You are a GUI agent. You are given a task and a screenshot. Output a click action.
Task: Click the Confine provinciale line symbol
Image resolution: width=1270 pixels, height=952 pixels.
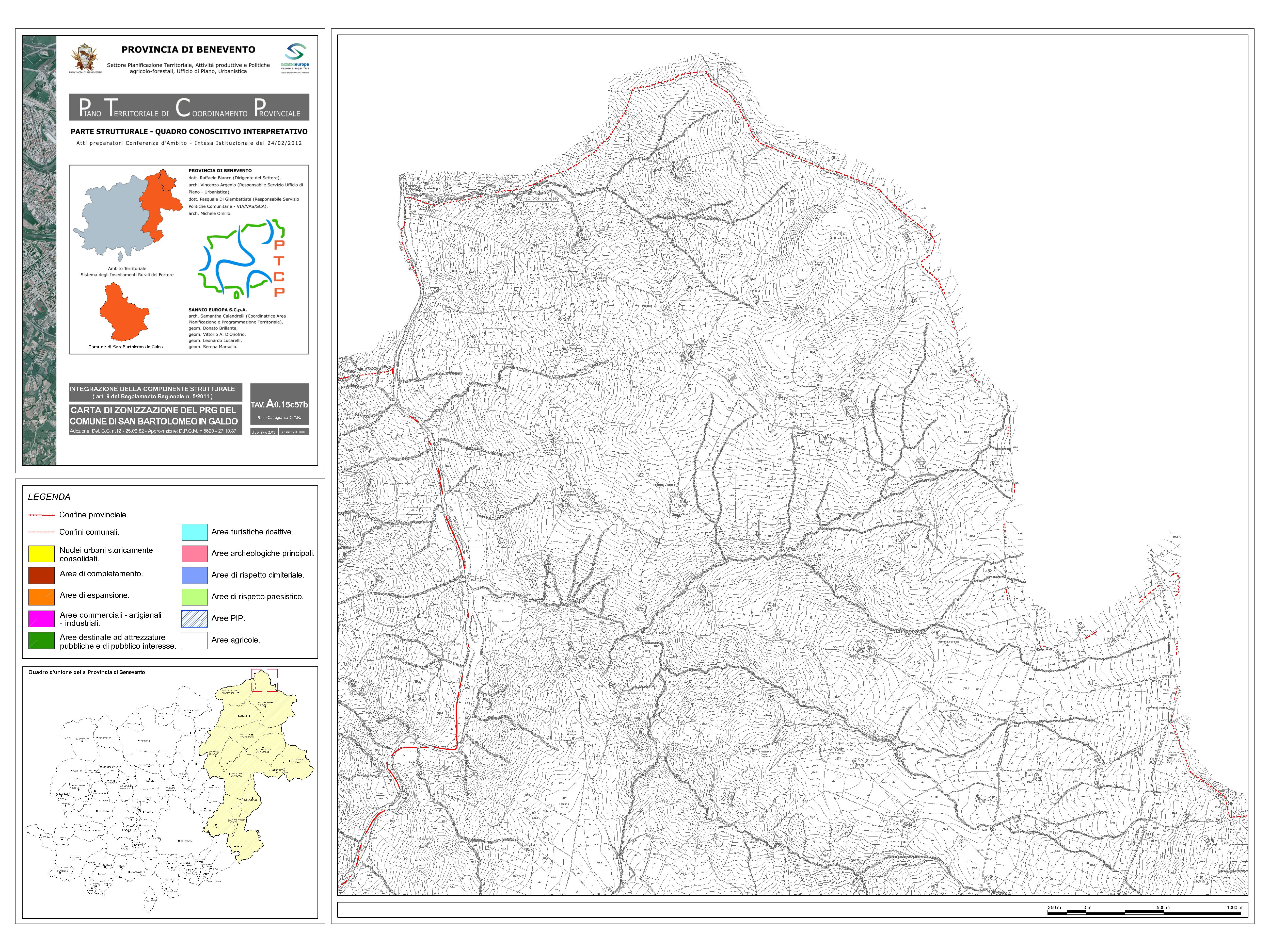pyautogui.click(x=41, y=515)
